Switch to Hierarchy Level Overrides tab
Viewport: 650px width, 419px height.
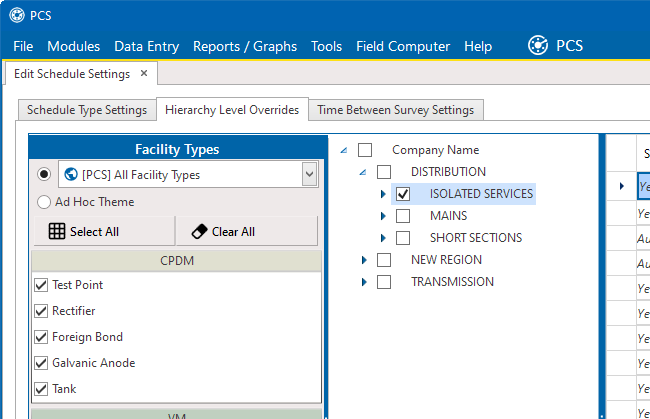tap(232, 110)
